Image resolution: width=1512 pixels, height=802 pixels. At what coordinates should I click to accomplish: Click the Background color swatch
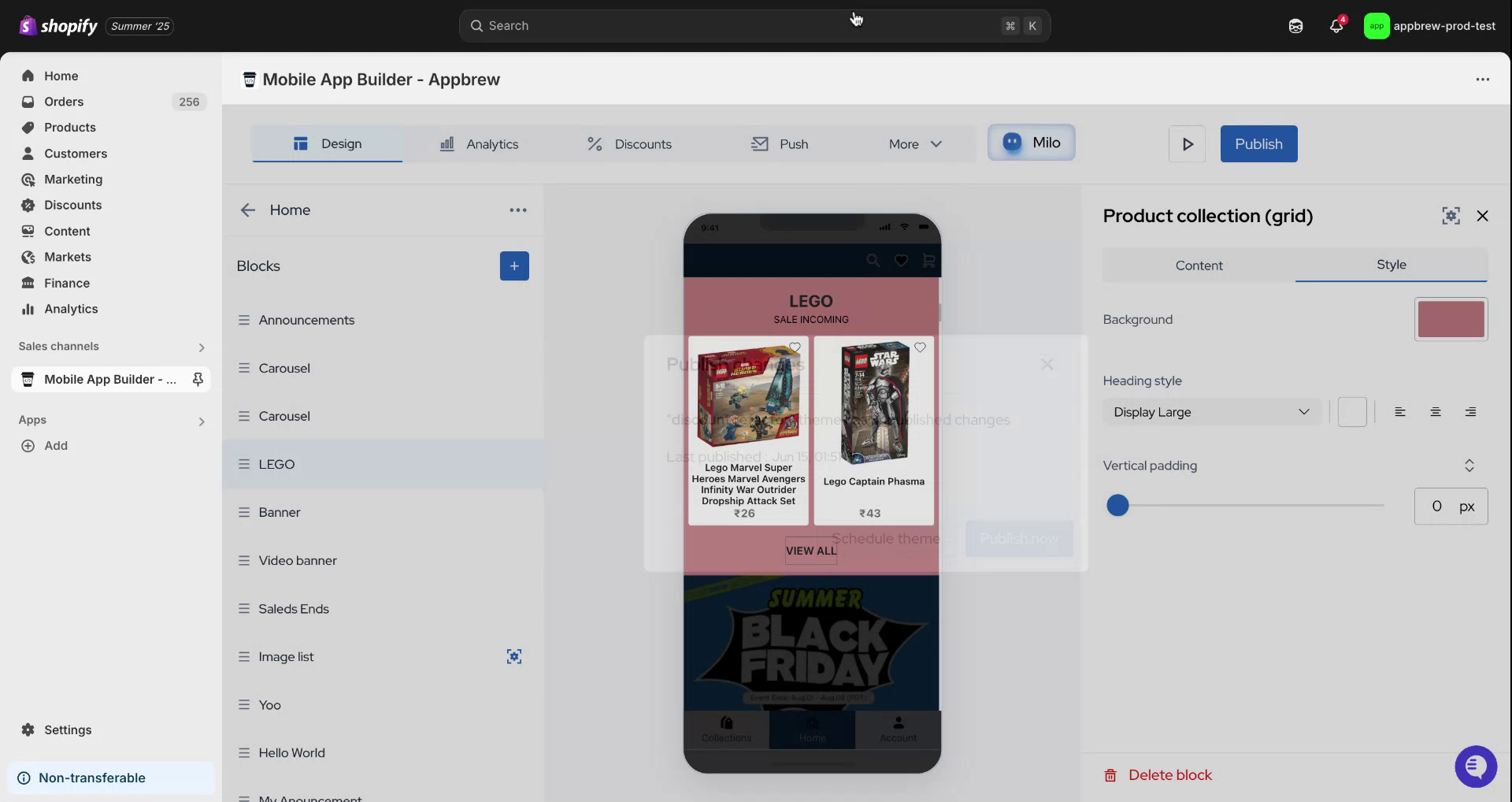[x=1451, y=319]
